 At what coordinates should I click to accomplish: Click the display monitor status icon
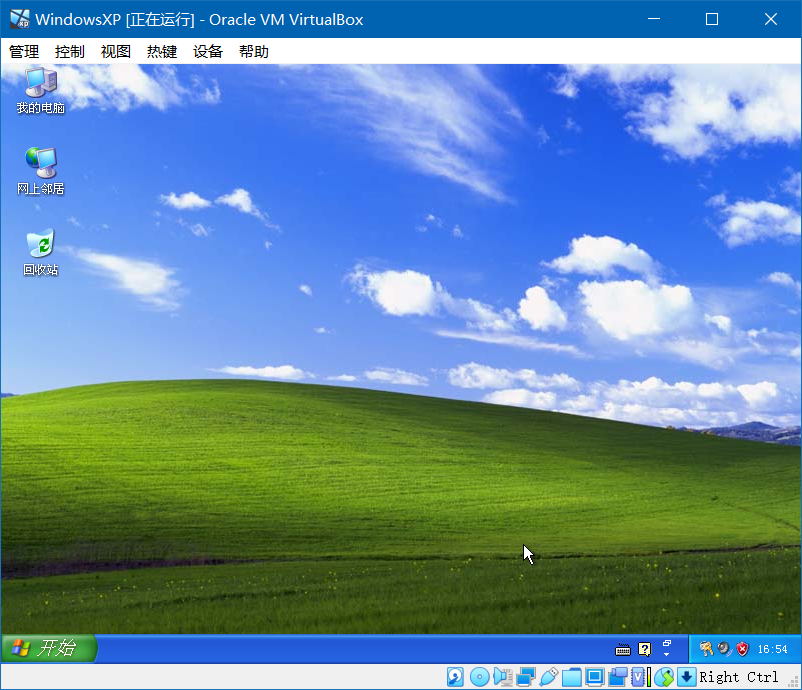point(595,677)
